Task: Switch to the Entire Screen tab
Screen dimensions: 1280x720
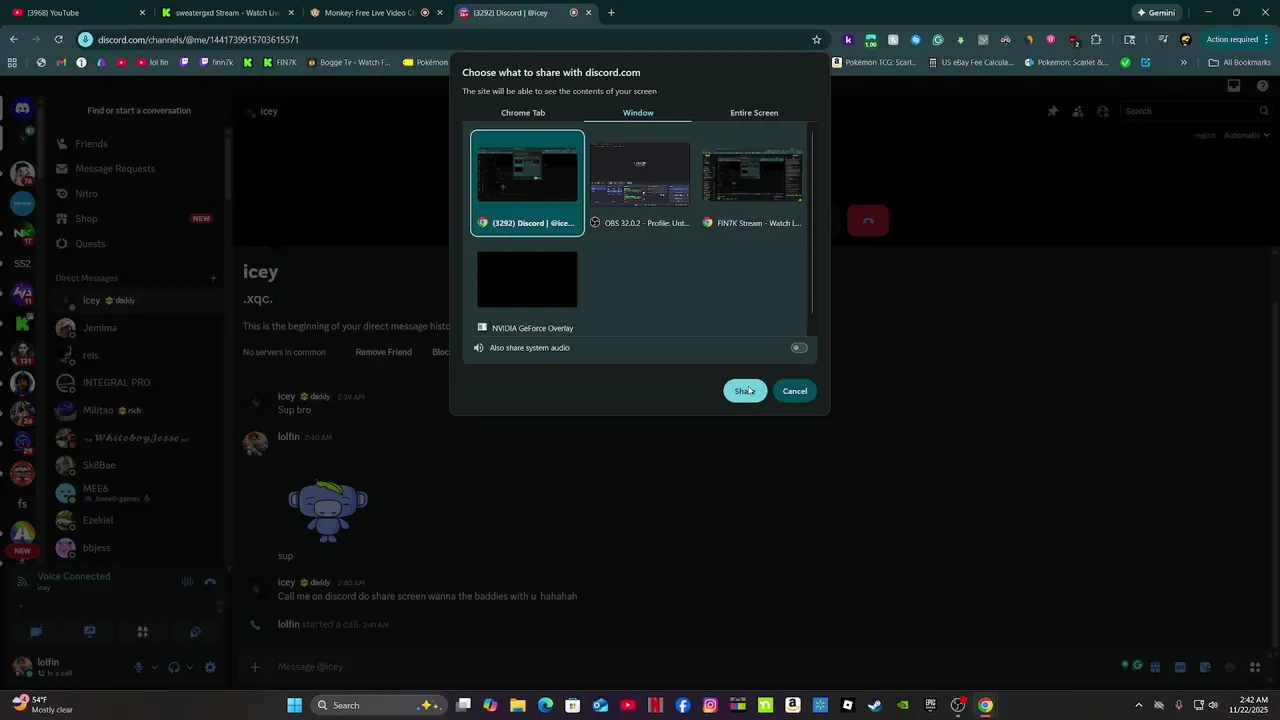Action: coord(754,113)
